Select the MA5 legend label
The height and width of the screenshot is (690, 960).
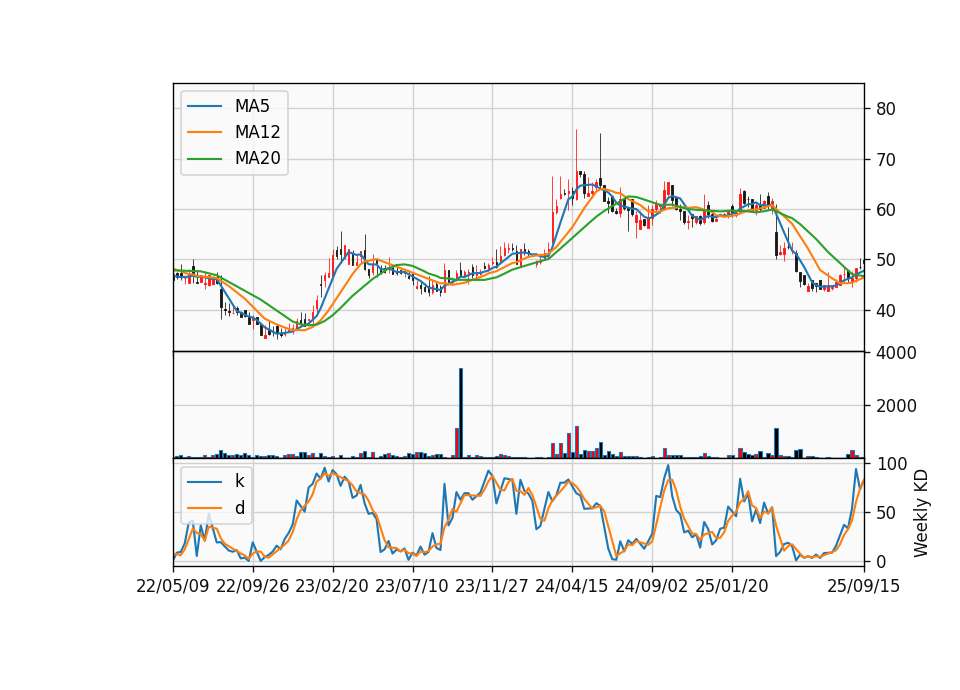252,106
